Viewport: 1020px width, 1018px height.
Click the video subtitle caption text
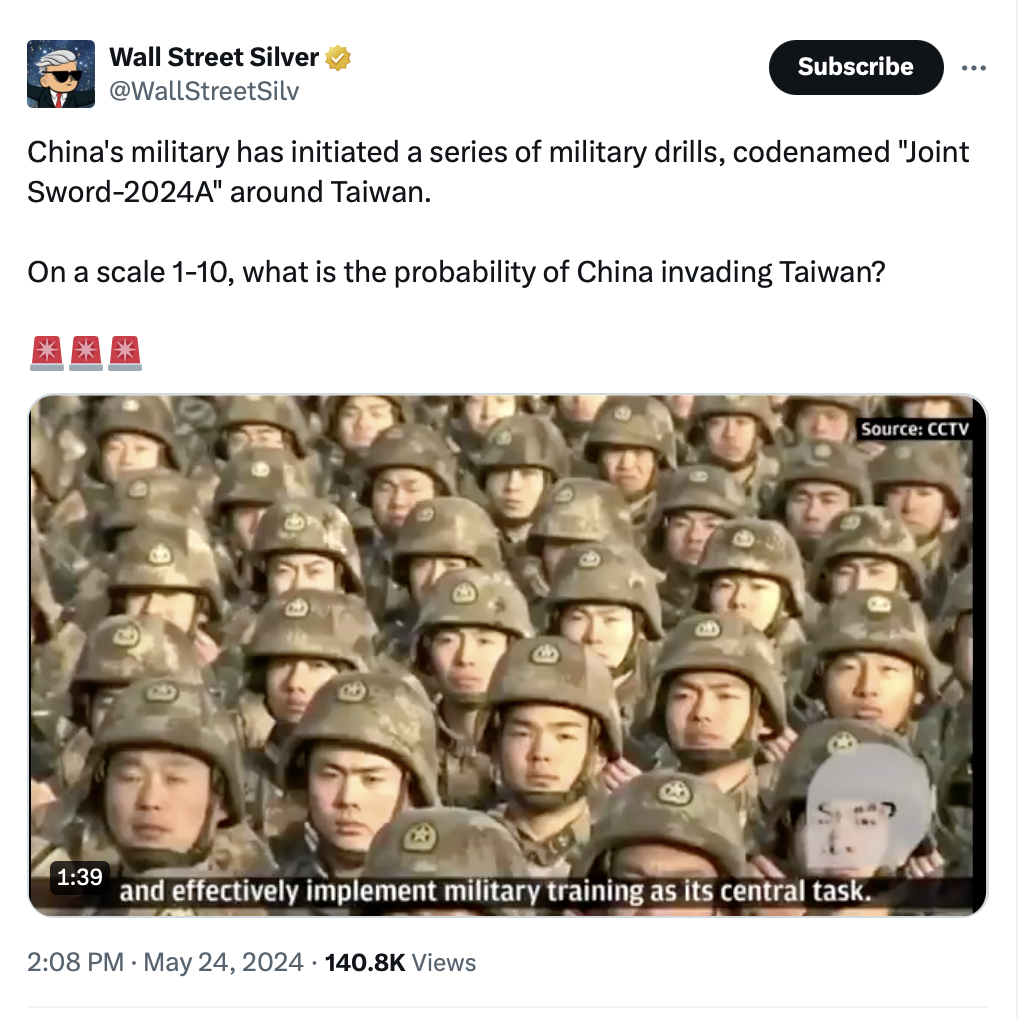[495, 891]
